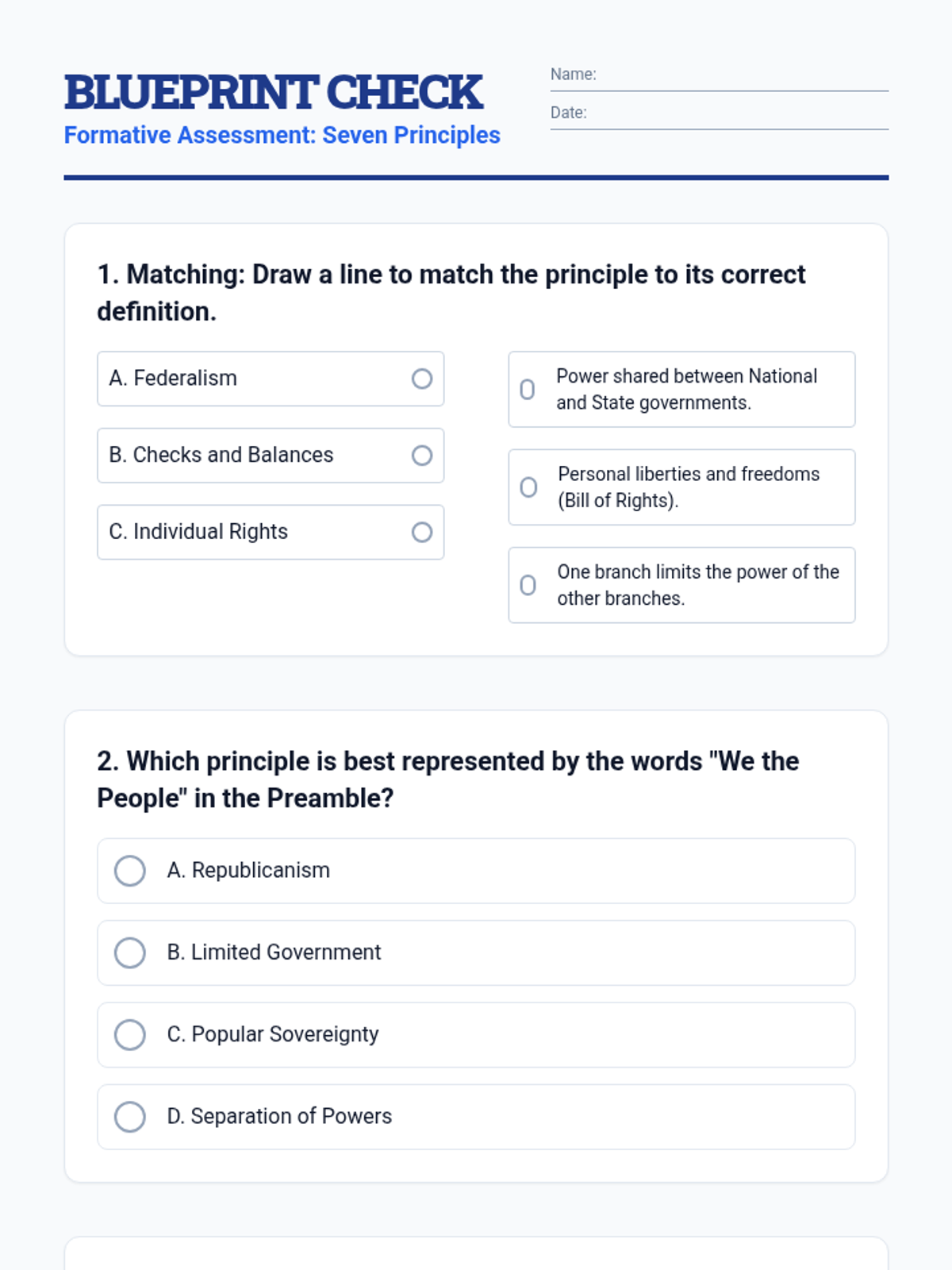Viewport: 952px width, 1270px height.
Task: Click the B. Checks and Balances box
Action: coord(271,456)
